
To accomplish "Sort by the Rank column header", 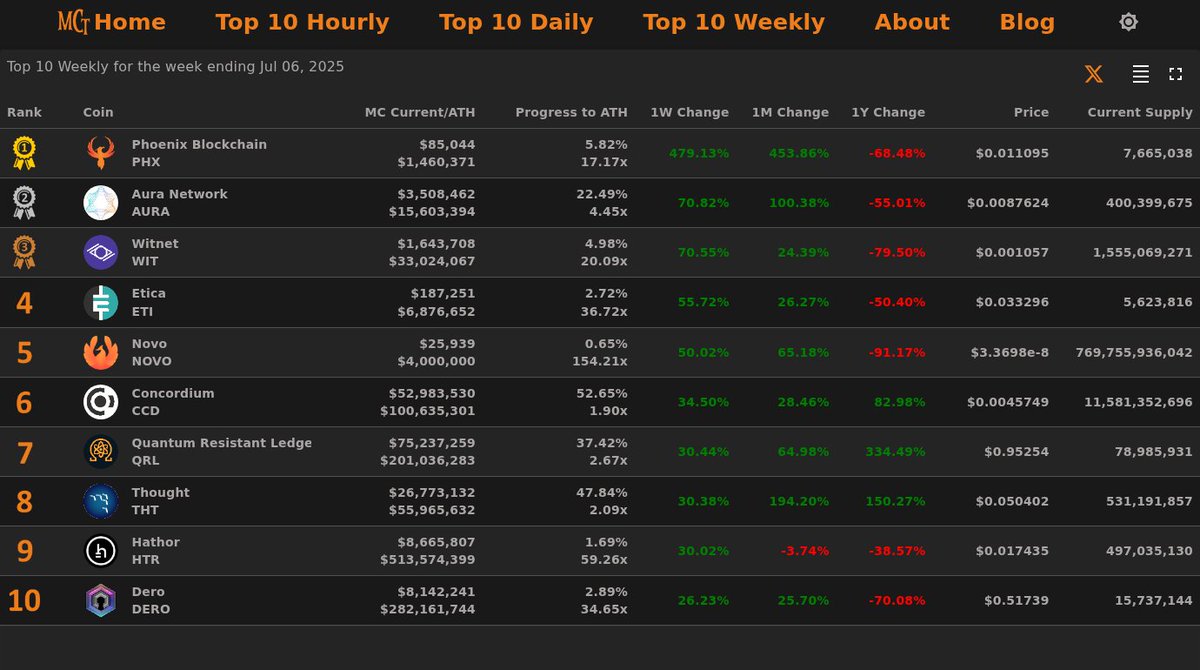I will tap(24, 112).
